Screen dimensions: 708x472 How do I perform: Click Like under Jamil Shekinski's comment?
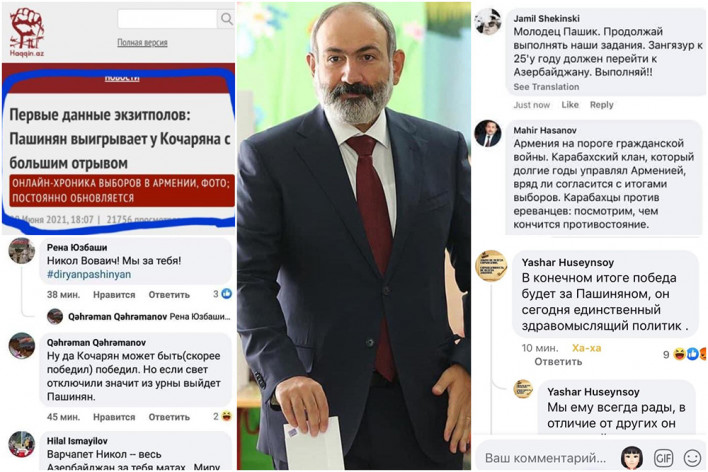pos(570,105)
